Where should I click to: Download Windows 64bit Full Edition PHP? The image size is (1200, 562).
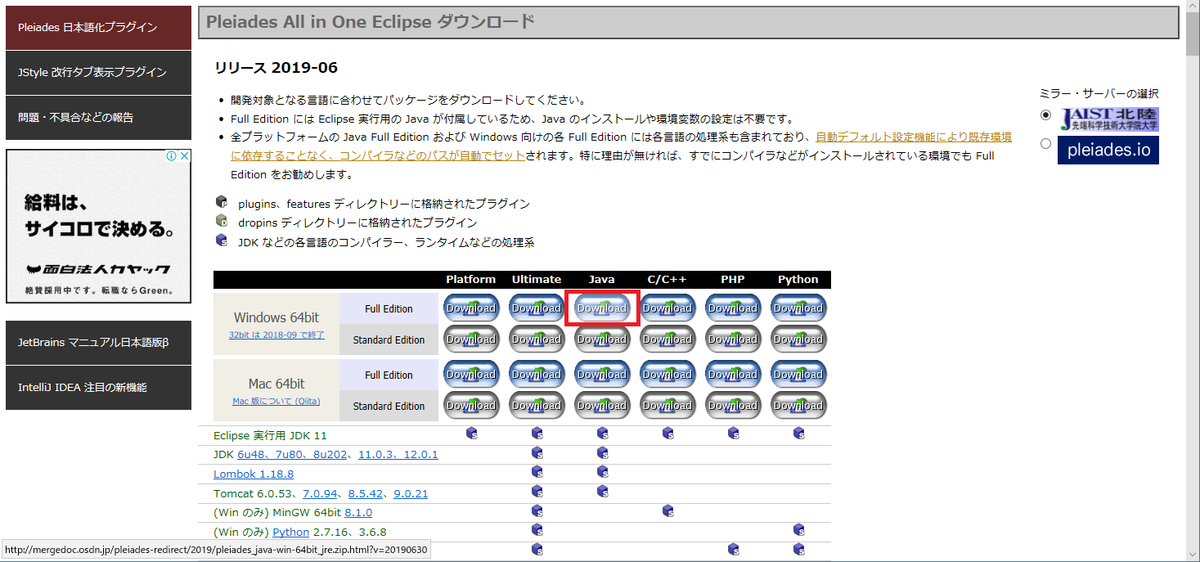[x=733, y=308]
